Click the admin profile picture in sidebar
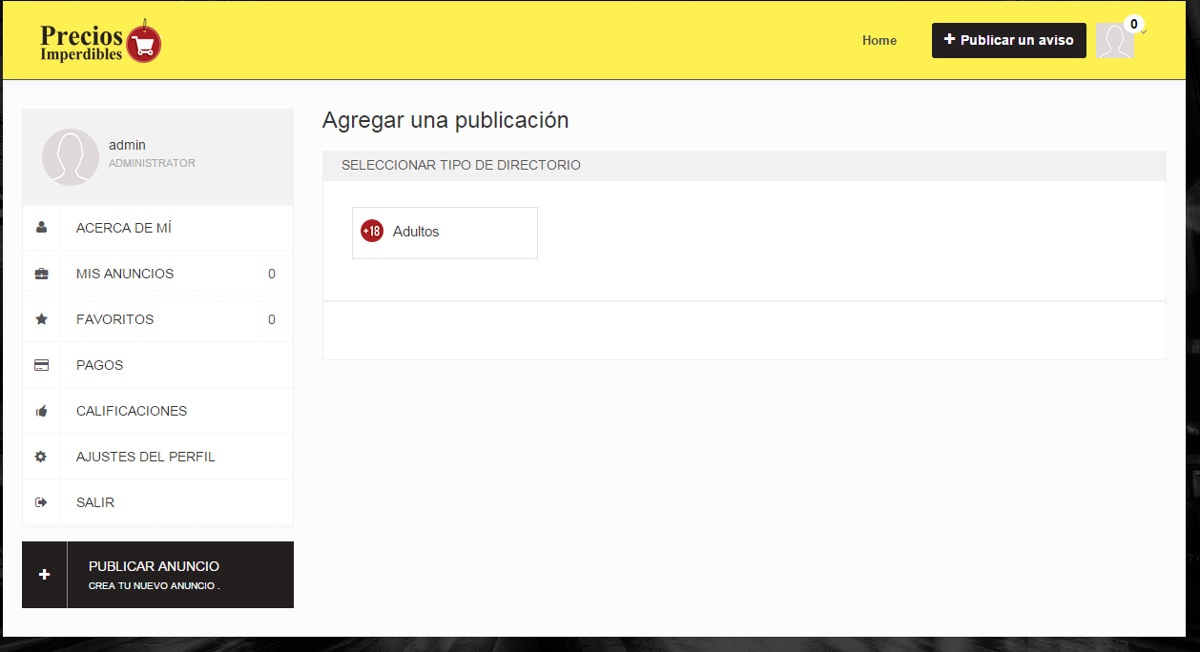1200x652 pixels. point(70,157)
